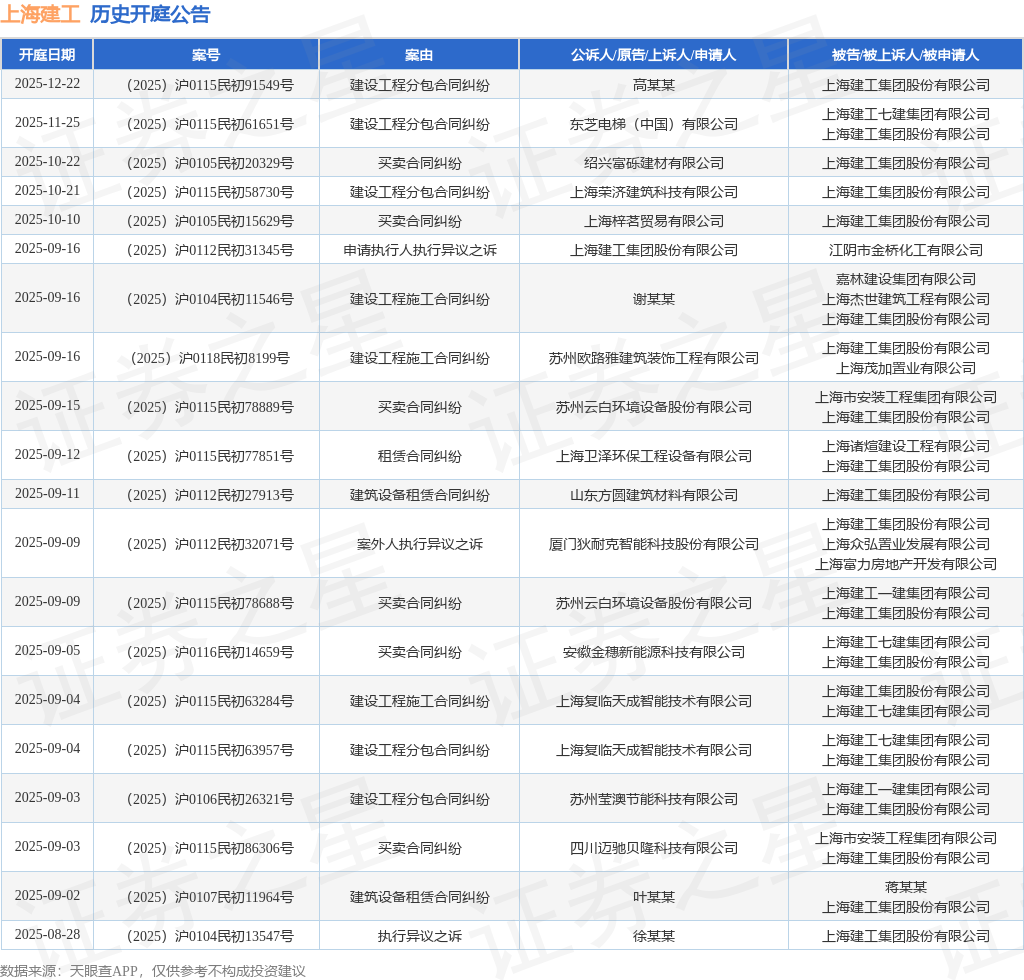Viewport: 1024px width, 980px height.
Task: Click cause 执行异议之诉
Action: point(419,936)
